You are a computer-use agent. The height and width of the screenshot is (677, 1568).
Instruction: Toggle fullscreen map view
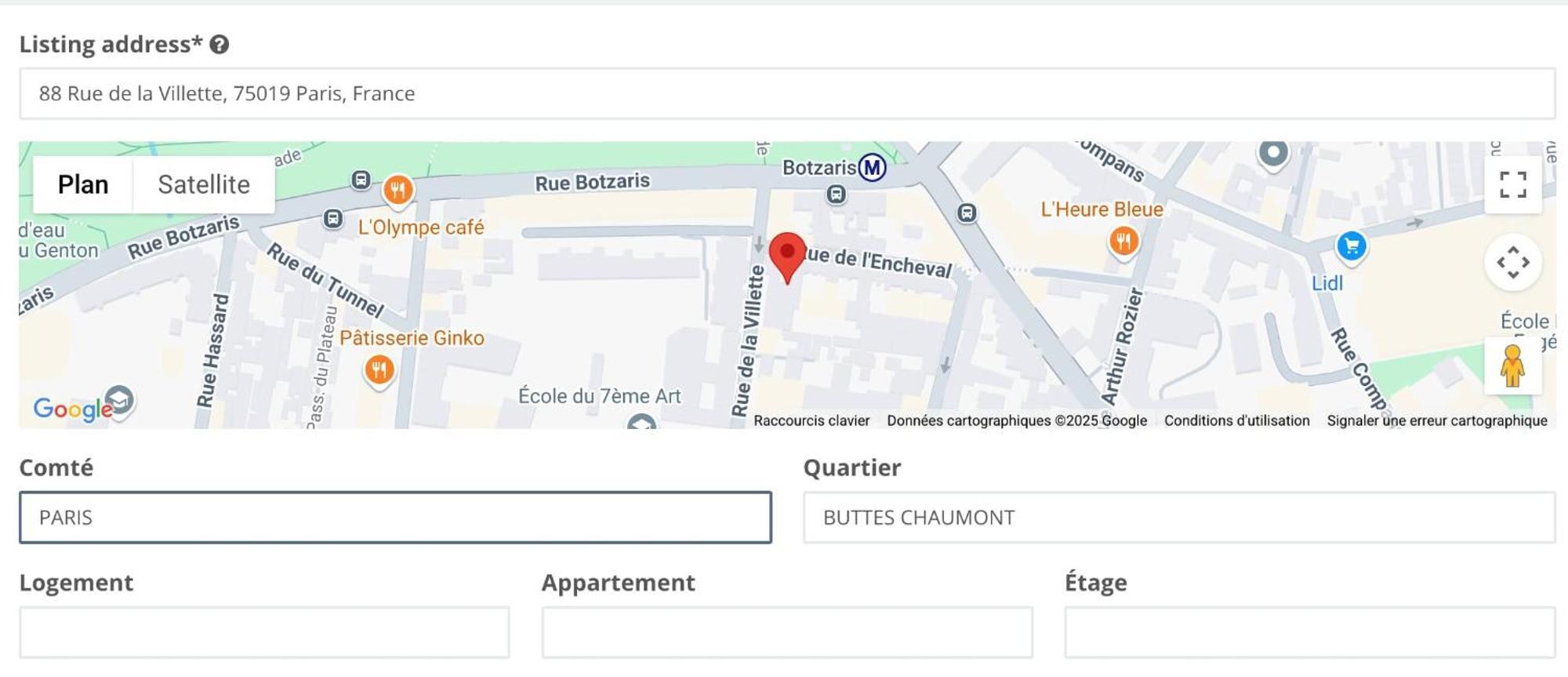pos(1513,185)
